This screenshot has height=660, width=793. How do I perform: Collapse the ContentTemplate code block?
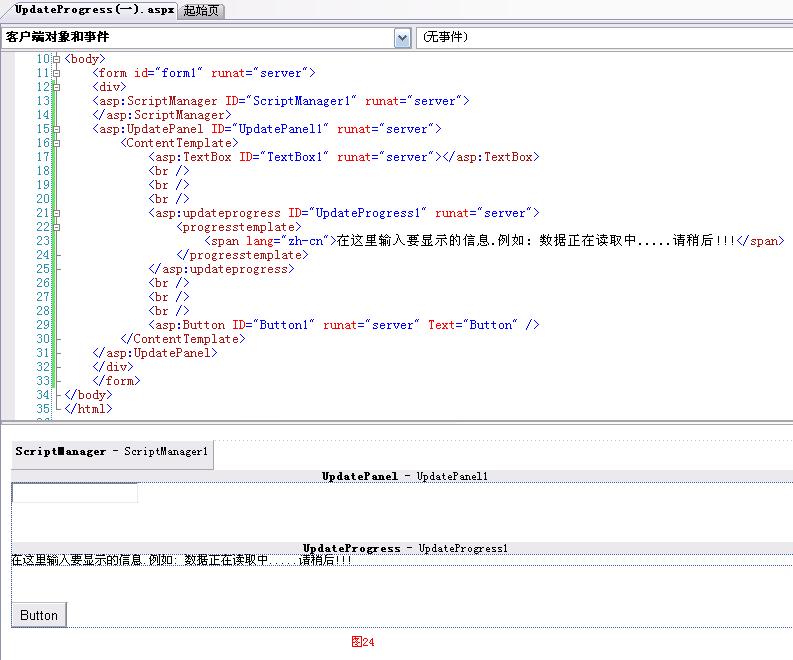56,143
